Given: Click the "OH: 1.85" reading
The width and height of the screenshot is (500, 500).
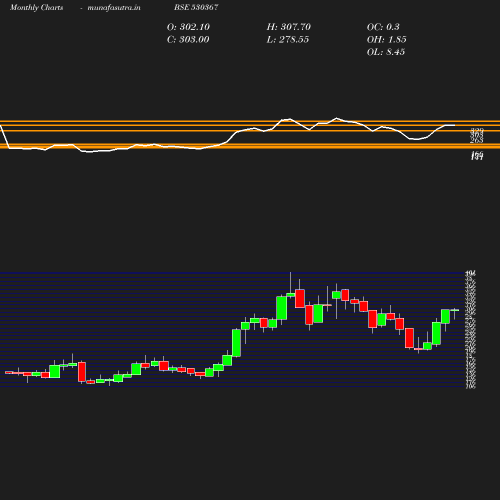Looking at the screenshot, I should coord(386,40).
